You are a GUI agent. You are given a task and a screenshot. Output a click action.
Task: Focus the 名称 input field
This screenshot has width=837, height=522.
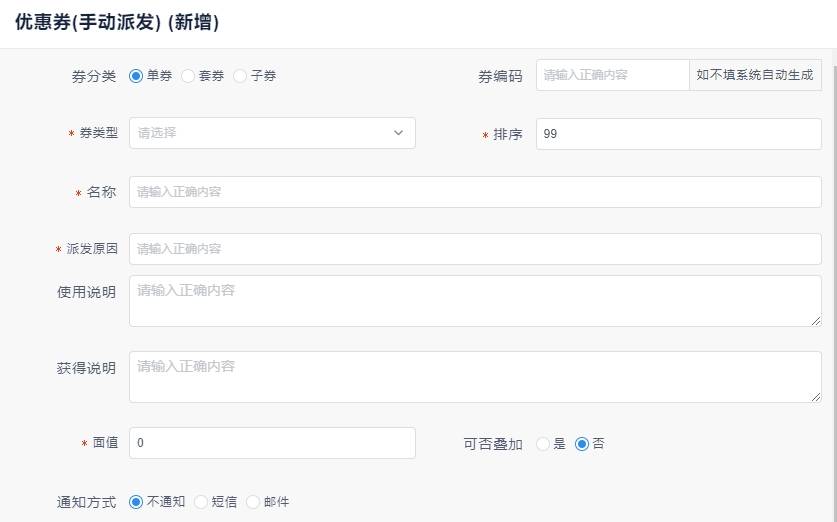pos(475,192)
